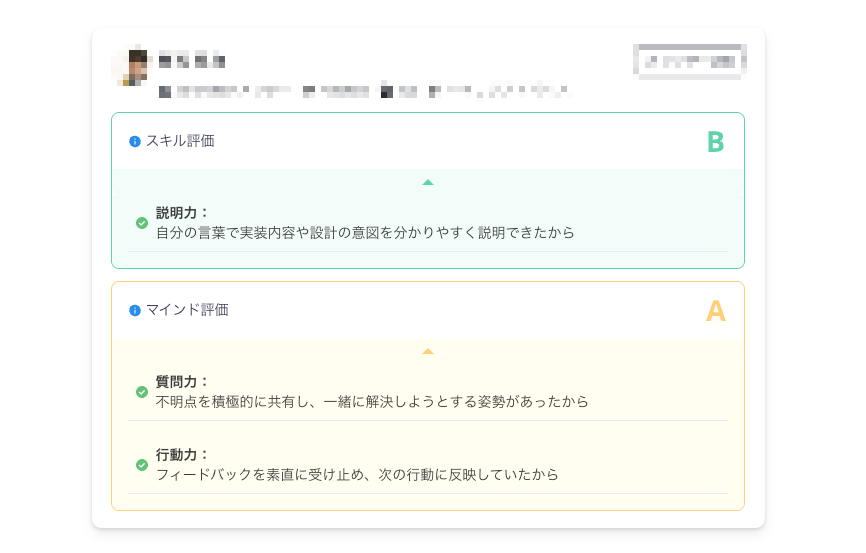Open the blurred user avatar thumbnail
Screen dimensions: 866x553
(x=131, y=66)
